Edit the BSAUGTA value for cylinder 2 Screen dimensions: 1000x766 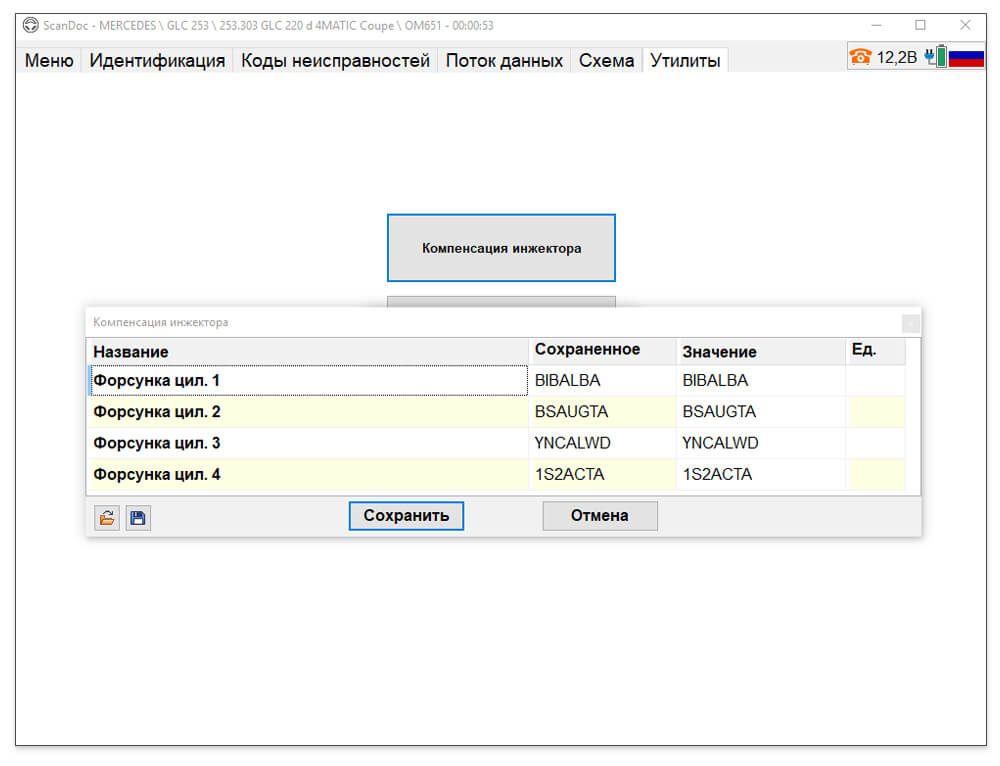point(761,412)
